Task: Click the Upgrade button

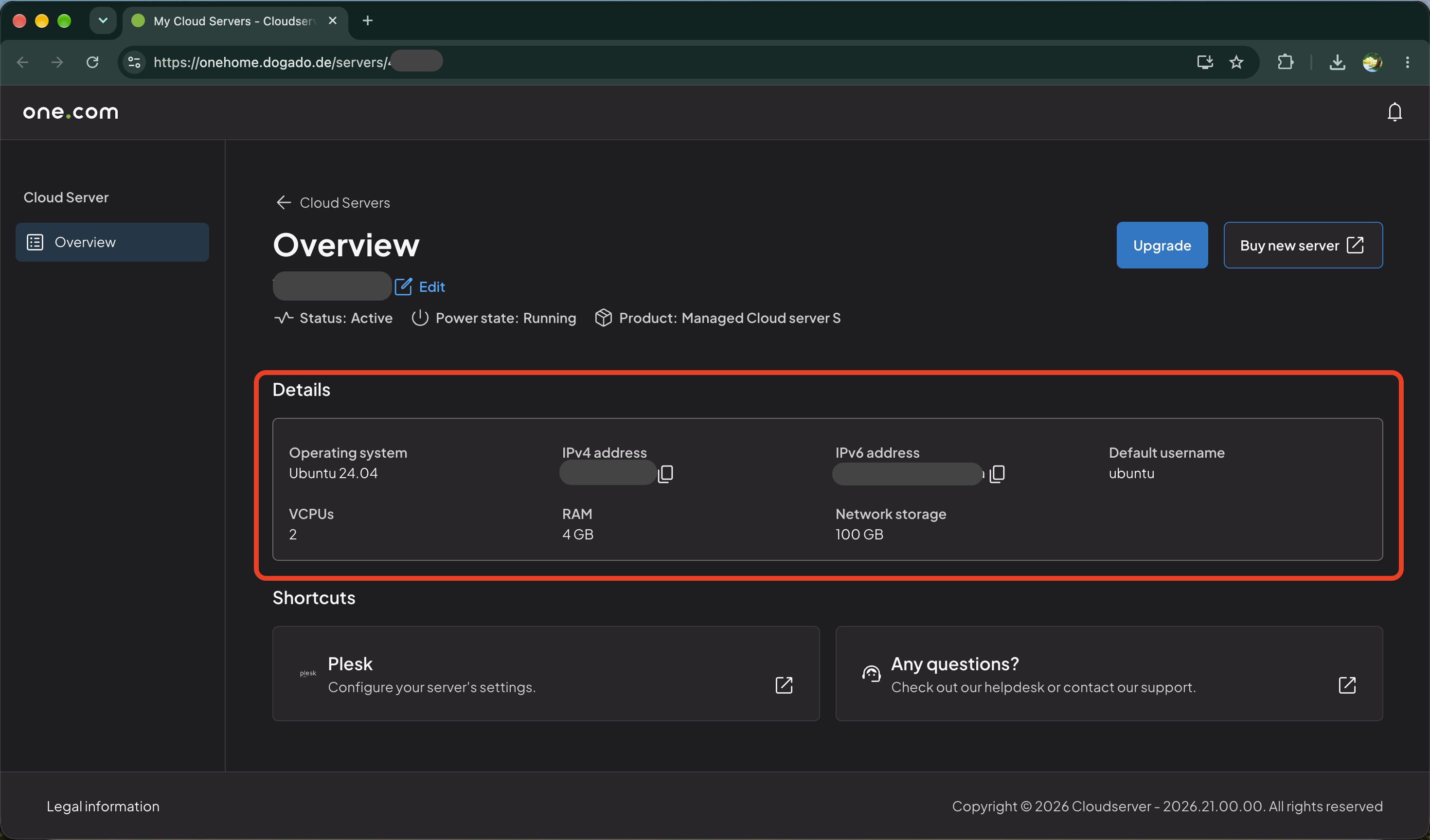Action: pyautogui.click(x=1162, y=245)
